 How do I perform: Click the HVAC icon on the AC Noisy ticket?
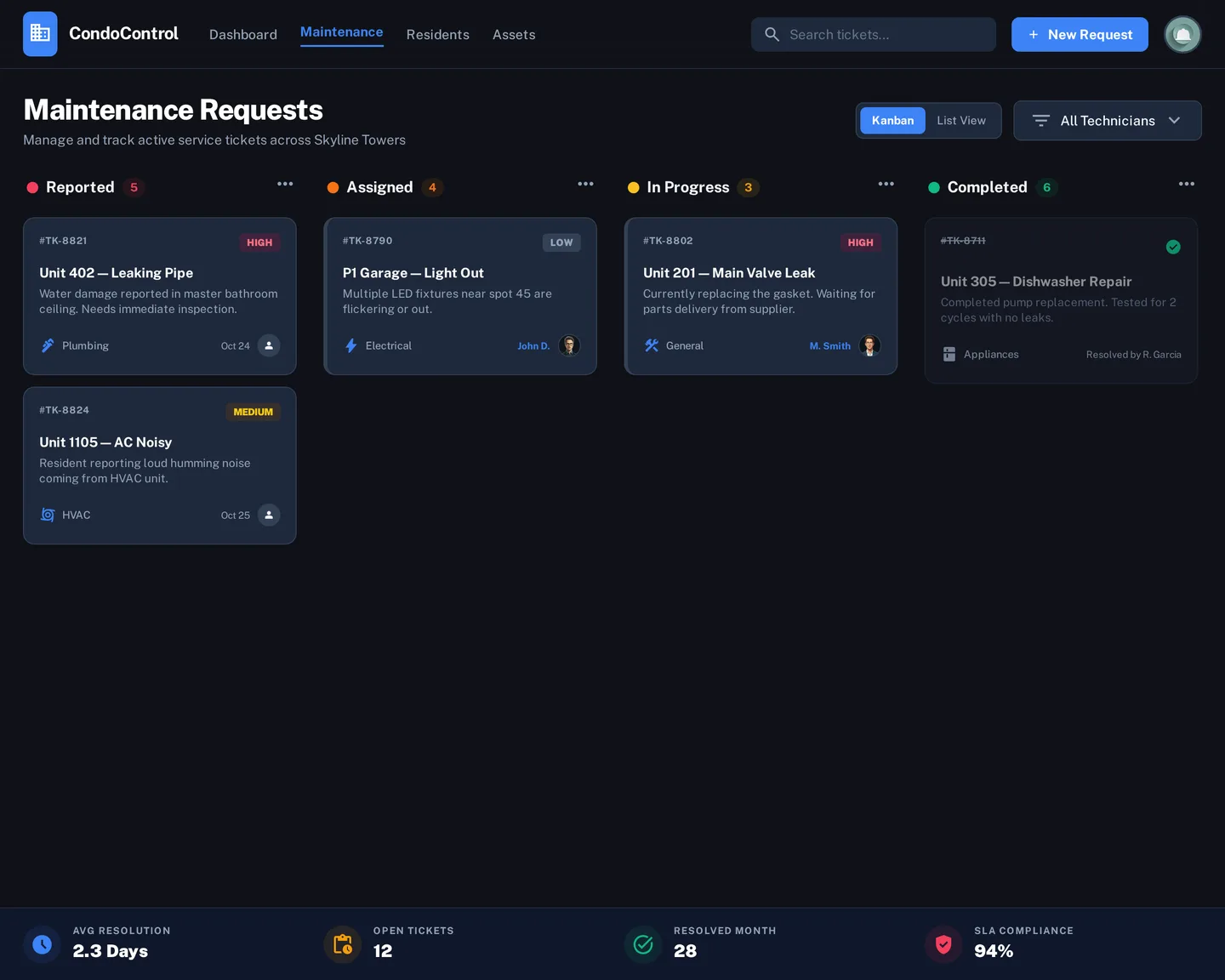point(48,515)
